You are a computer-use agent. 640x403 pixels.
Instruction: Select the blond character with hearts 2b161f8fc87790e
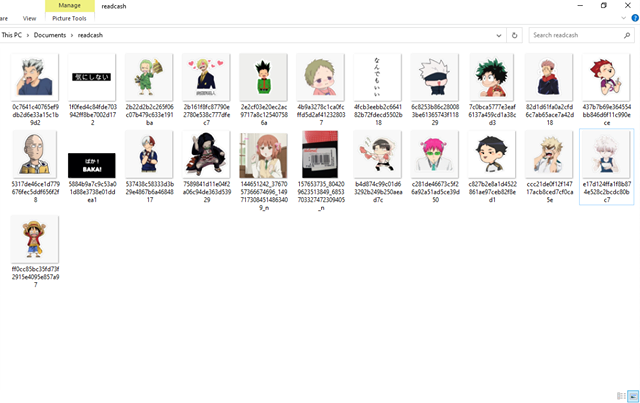click(206, 77)
